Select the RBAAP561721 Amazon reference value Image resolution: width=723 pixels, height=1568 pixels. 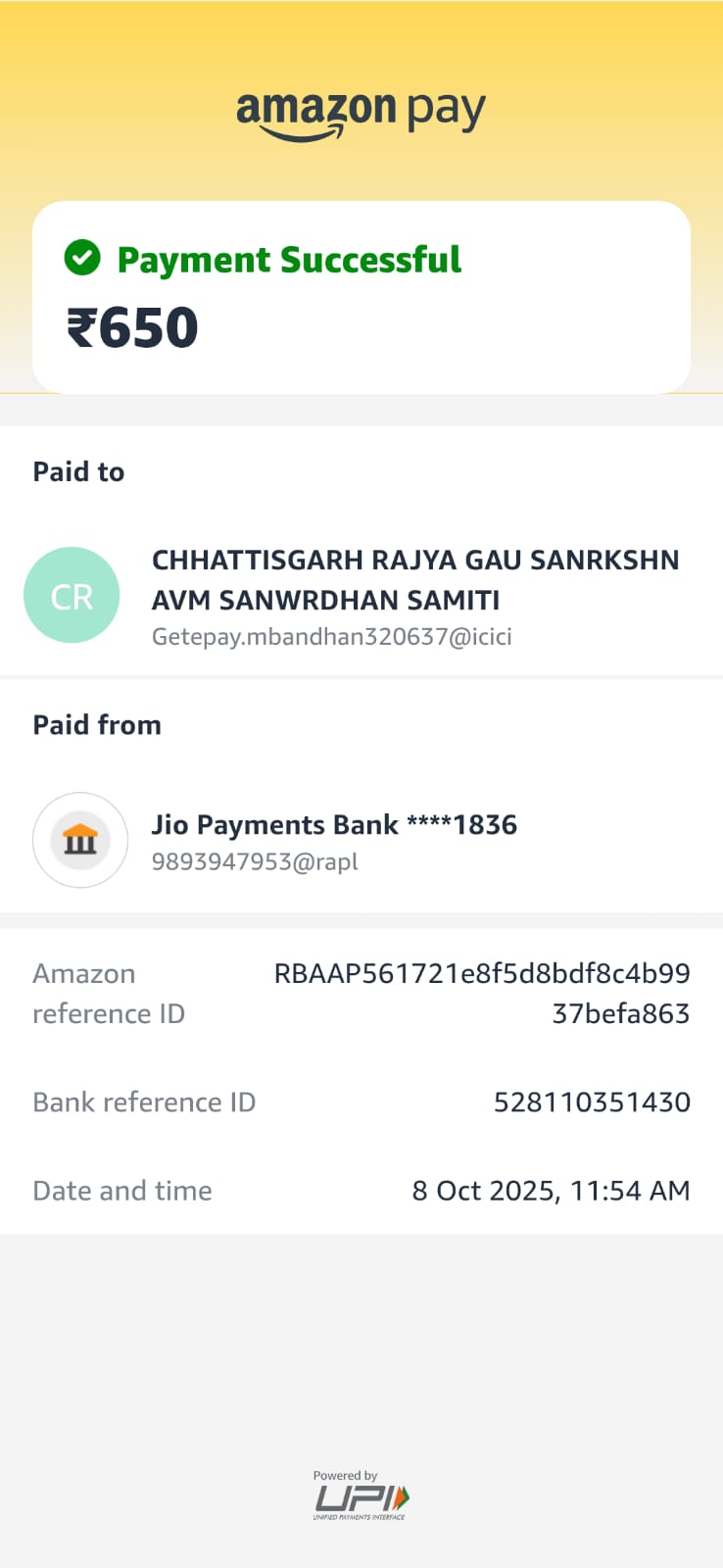click(482, 993)
